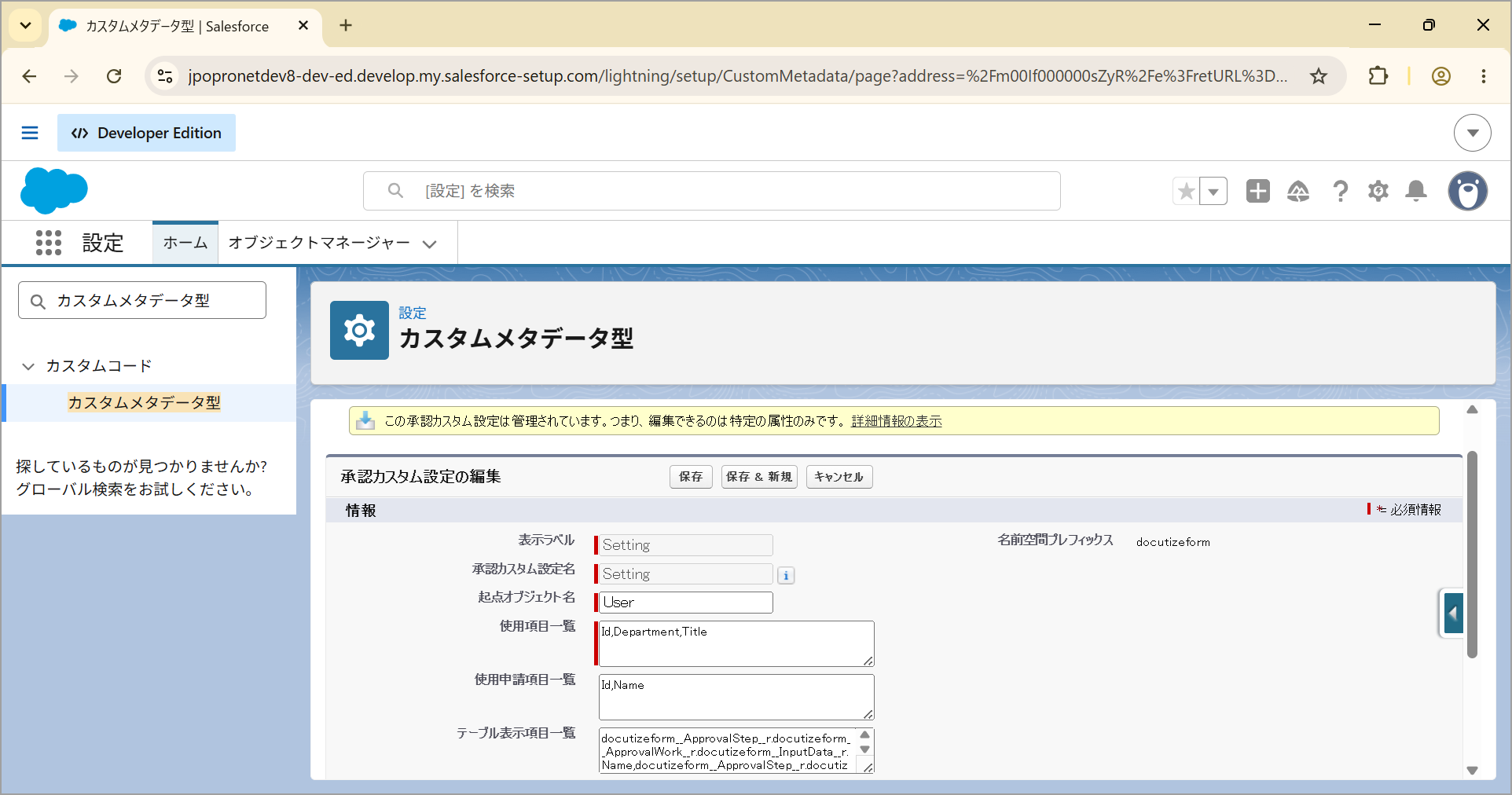Click page scroll-down arrow

click(1473, 771)
